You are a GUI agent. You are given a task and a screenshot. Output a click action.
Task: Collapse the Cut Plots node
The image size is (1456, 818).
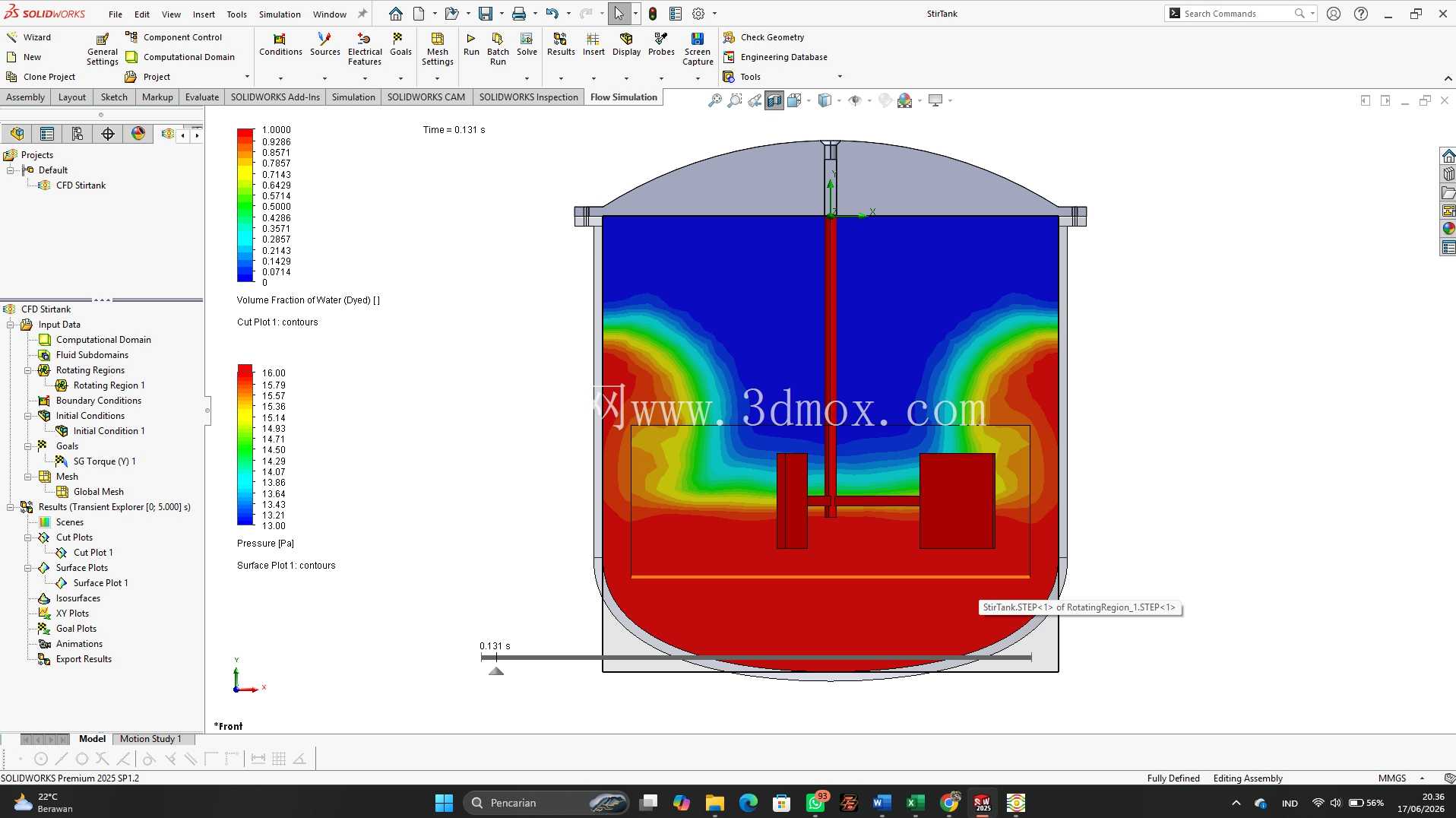pyautogui.click(x=28, y=537)
